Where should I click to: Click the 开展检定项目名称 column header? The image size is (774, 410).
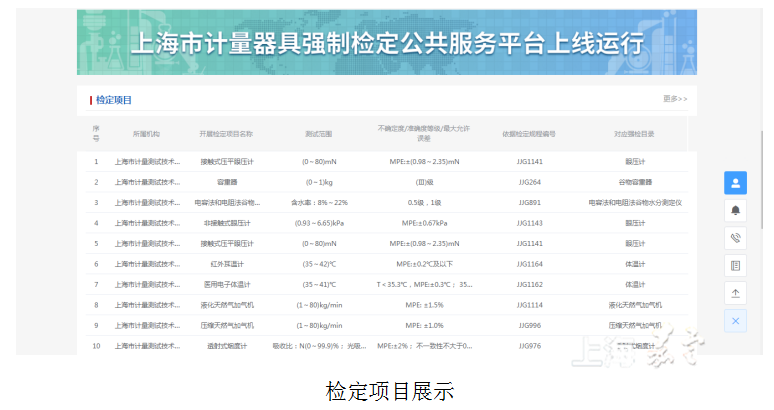[x=225, y=133]
